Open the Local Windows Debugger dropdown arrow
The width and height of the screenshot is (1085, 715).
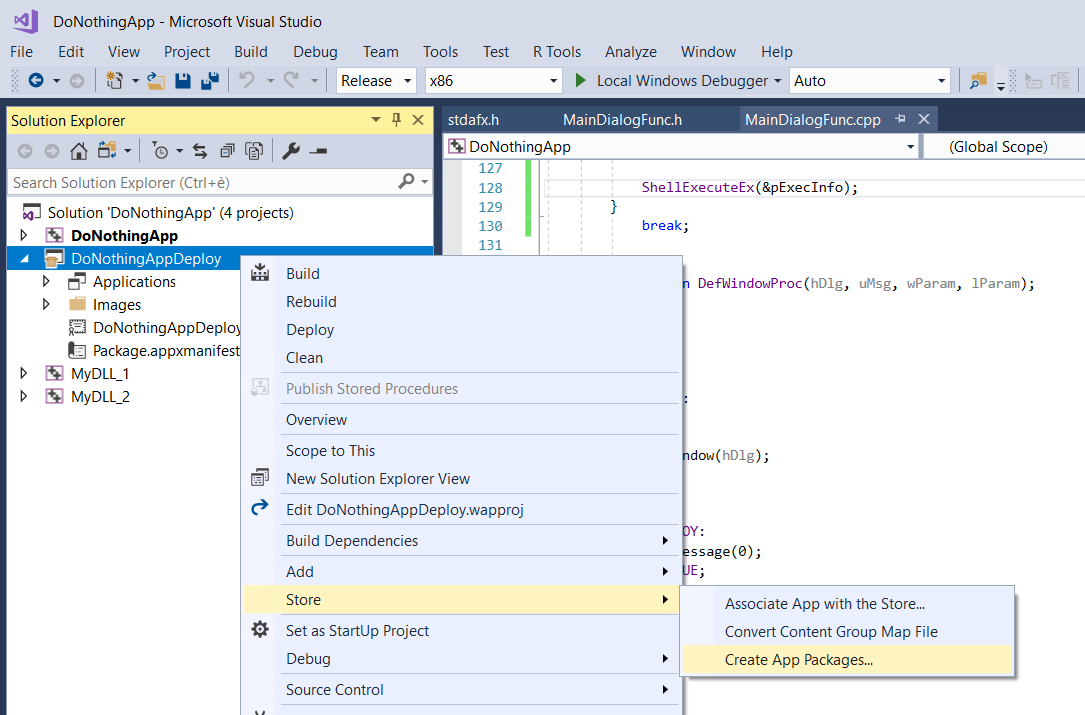pos(778,81)
